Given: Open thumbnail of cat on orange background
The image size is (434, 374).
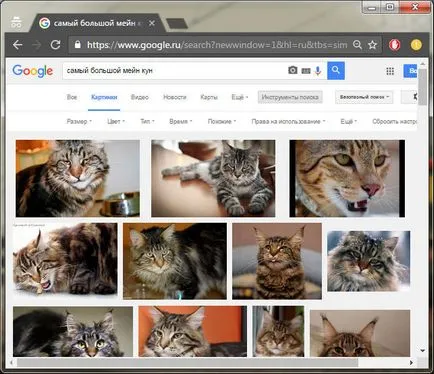Looking at the screenshot, I should coord(193,331).
